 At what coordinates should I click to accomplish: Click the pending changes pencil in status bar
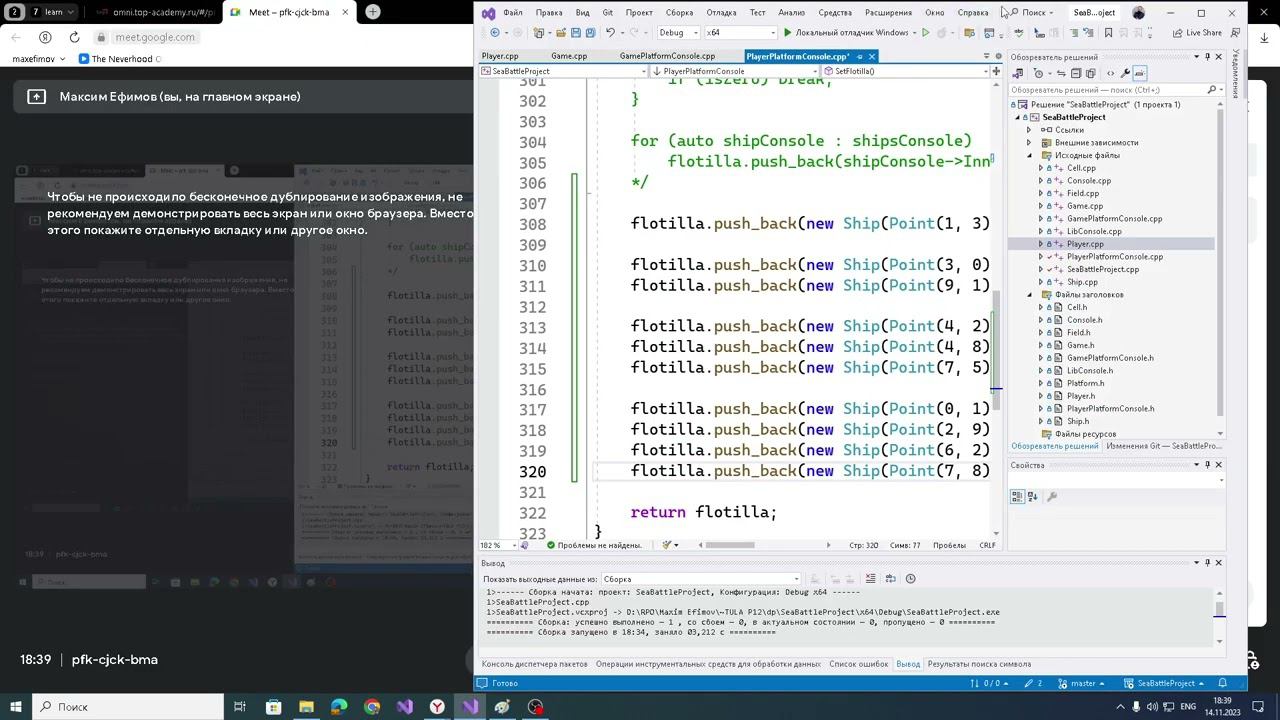click(1034, 683)
